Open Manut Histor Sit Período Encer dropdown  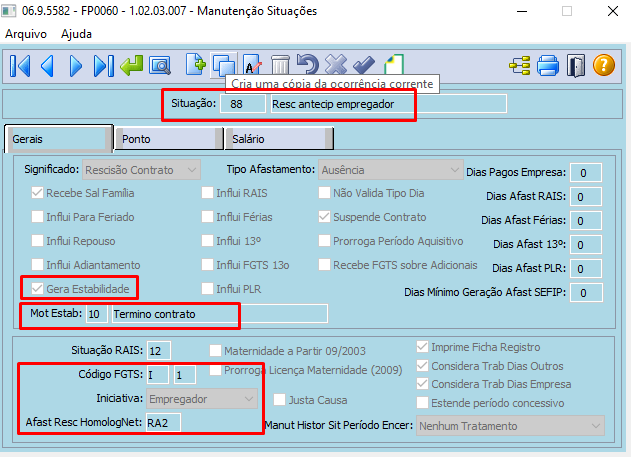coord(510,426)
